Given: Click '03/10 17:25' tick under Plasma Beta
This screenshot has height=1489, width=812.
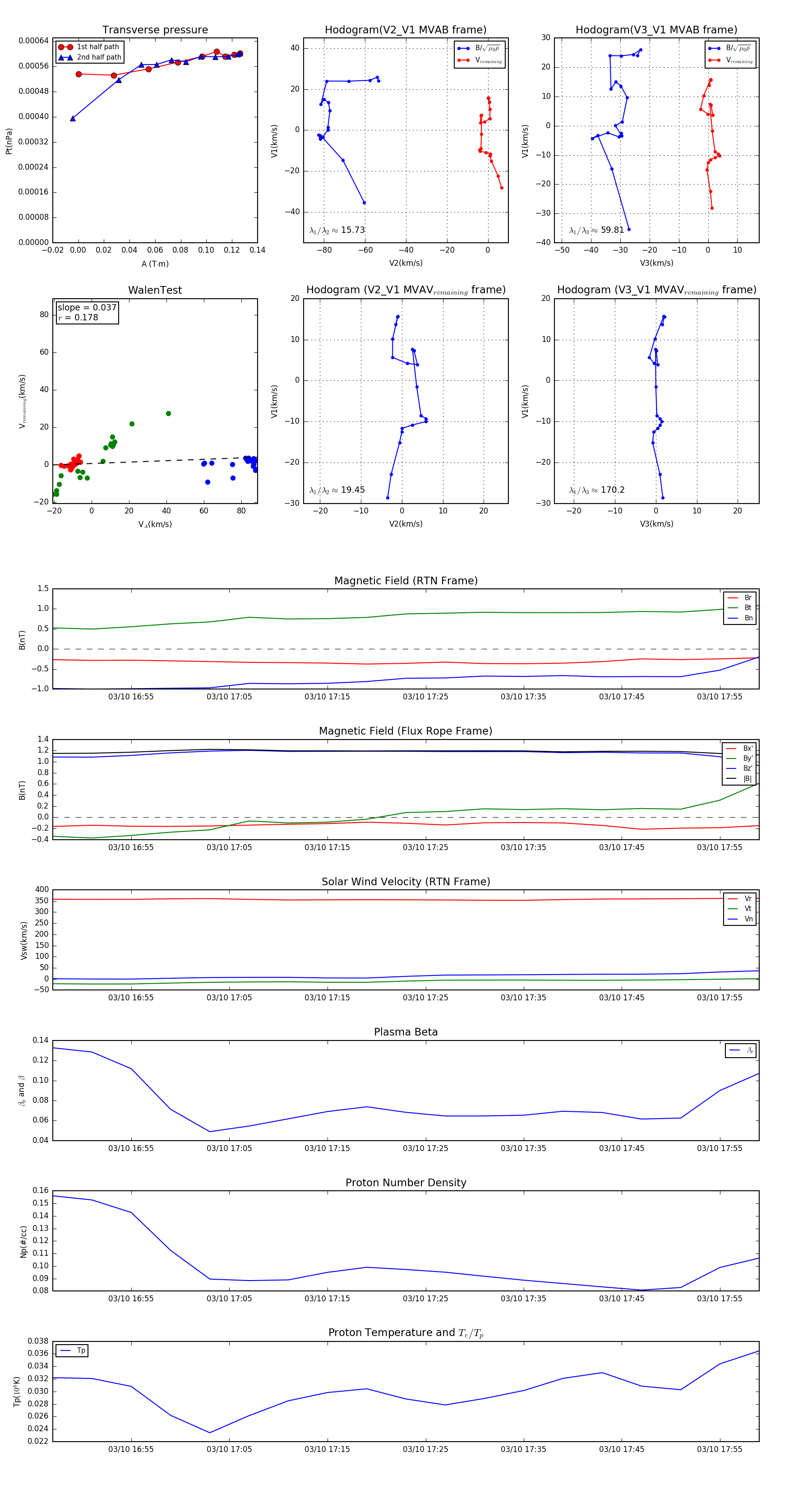Looking at the screenshot, I should pos(425,1148).
